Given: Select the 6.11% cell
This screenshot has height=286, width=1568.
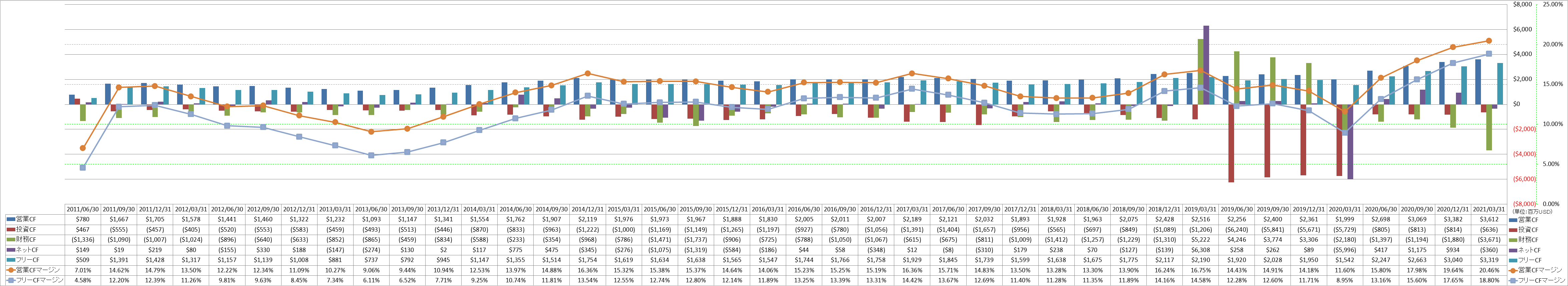Looking at the screenshot, I should pyautogui.click(x=371, y=281).
